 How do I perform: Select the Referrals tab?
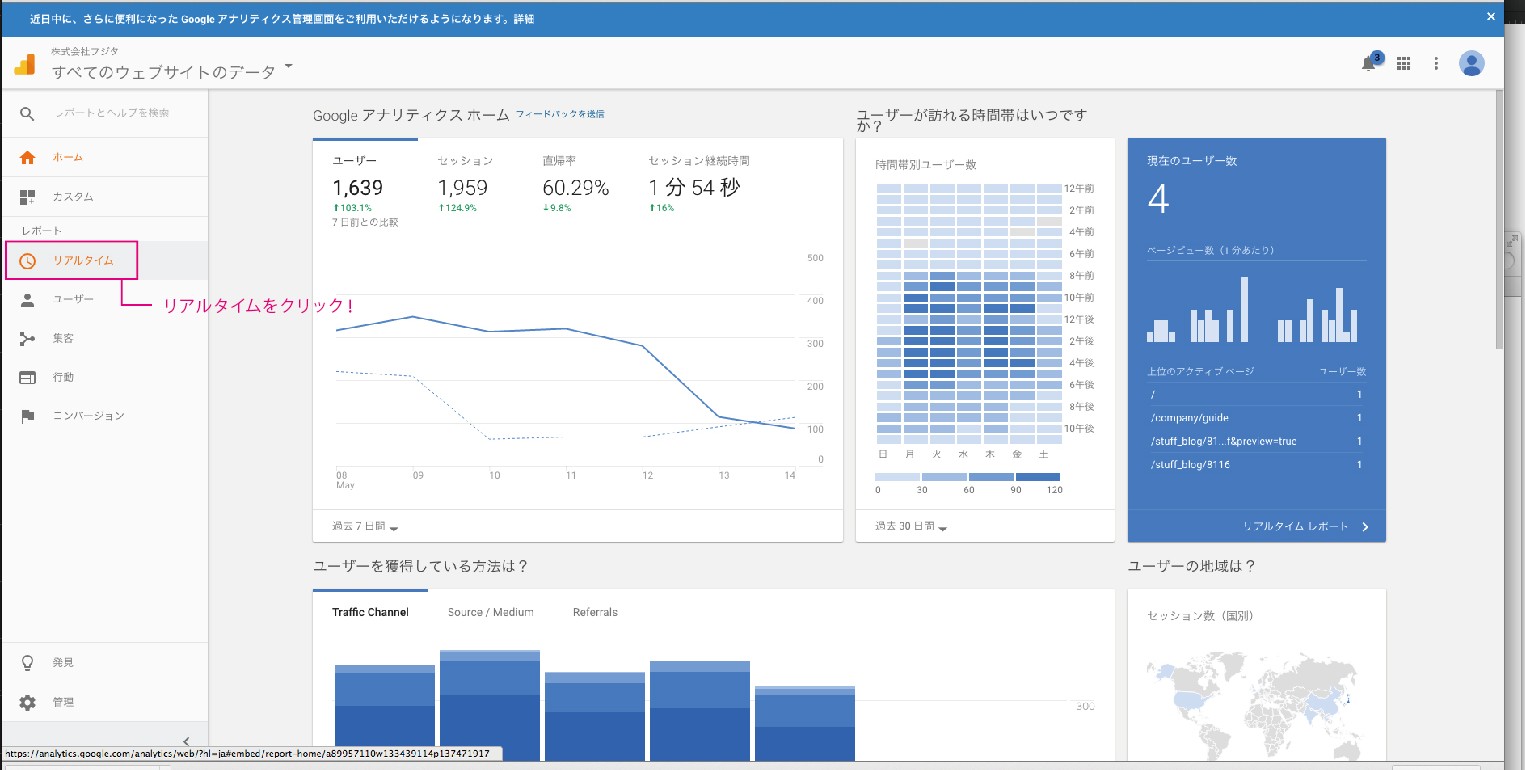(595, 612)
